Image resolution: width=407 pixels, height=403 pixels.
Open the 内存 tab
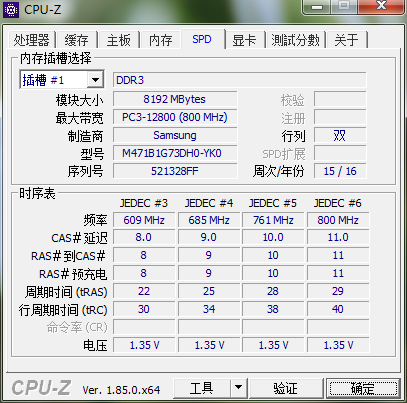coord(161,40)
